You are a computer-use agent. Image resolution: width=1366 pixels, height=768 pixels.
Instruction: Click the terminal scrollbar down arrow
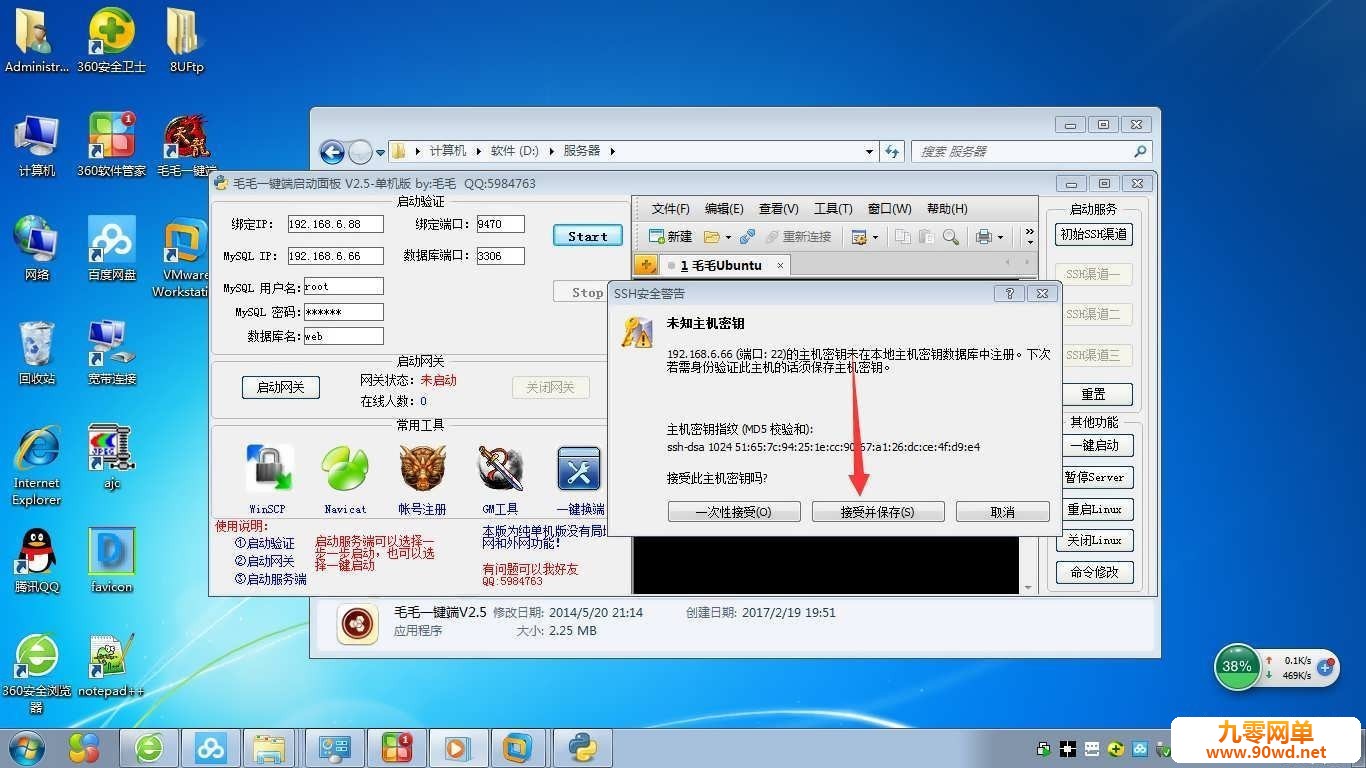point(1029,588)
